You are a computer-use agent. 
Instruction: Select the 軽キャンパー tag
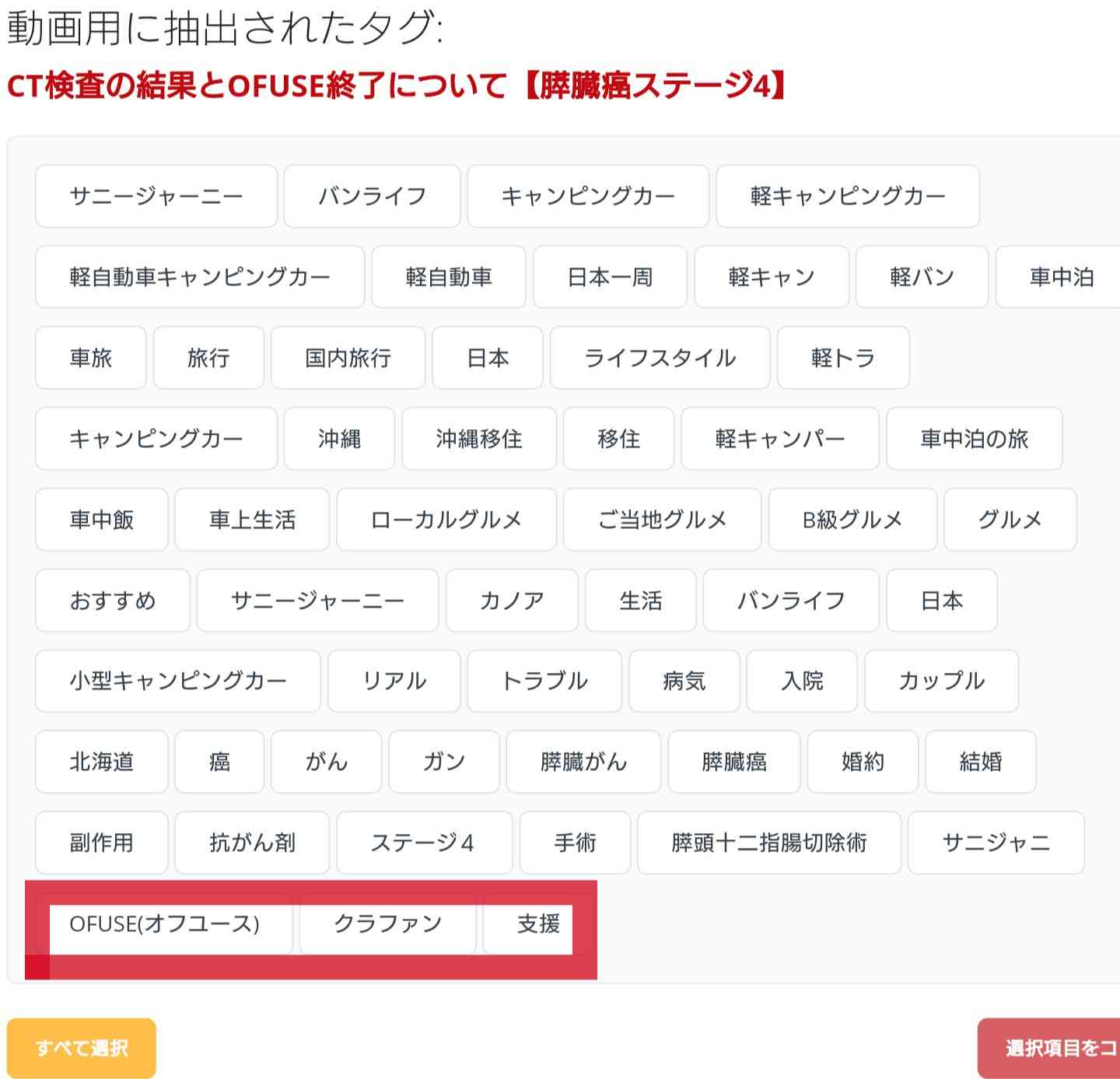click(x=780, y=439)
